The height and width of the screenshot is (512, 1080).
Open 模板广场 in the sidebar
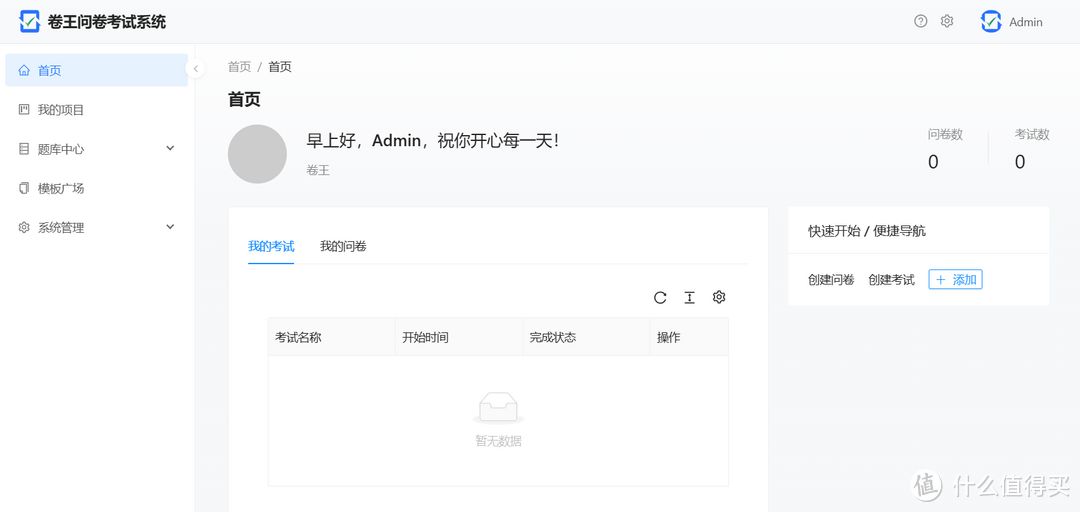pos(96,188)
